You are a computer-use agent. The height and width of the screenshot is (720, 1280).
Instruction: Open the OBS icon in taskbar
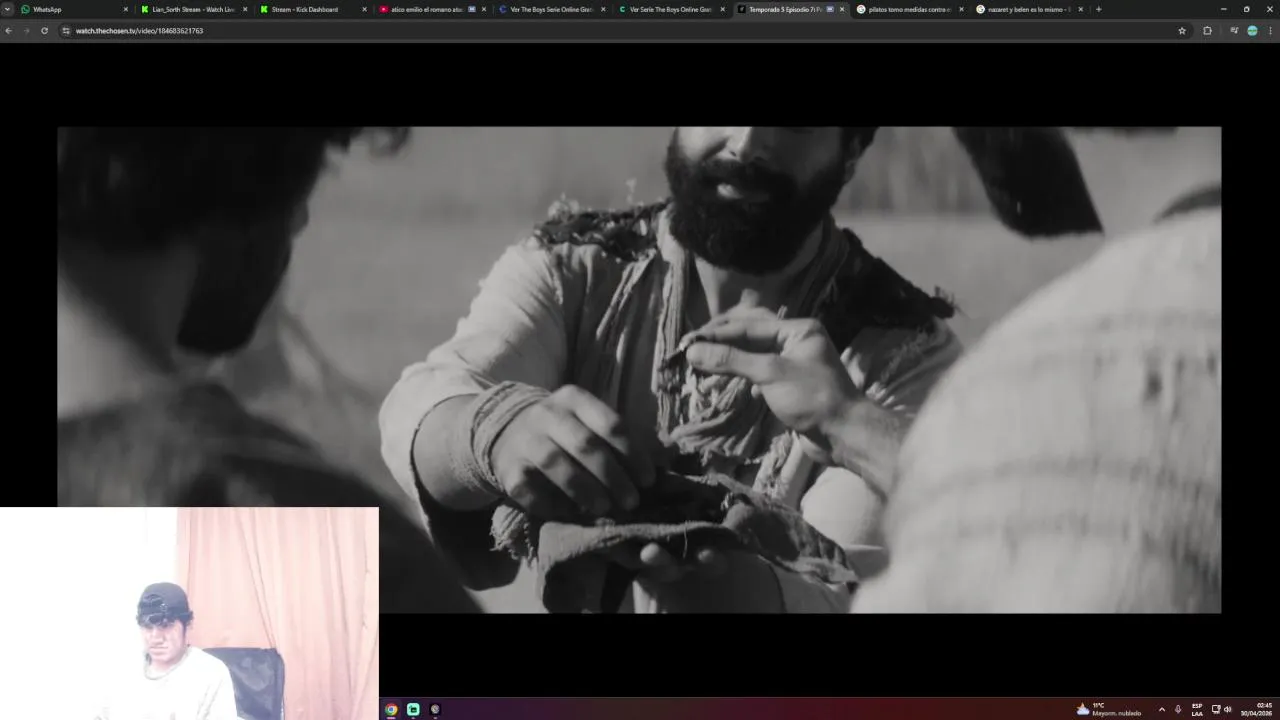coord(435,709)
